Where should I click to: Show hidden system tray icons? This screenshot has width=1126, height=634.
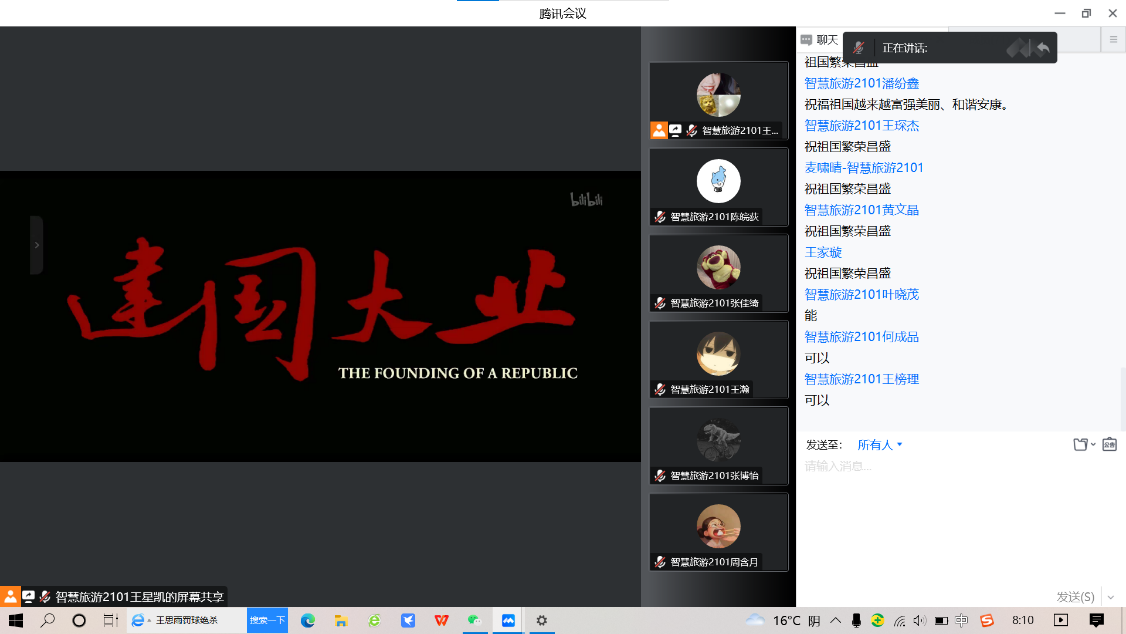tap(835, 620)
